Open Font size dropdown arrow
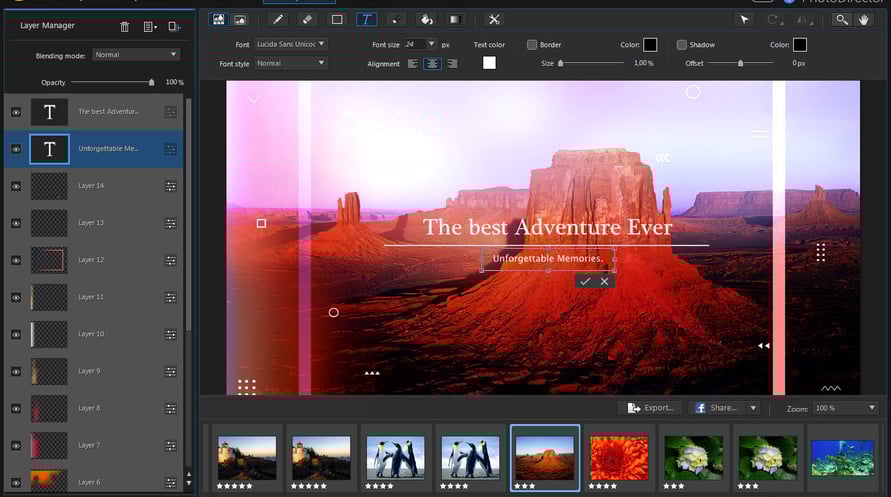 click(x=431, y=44)
